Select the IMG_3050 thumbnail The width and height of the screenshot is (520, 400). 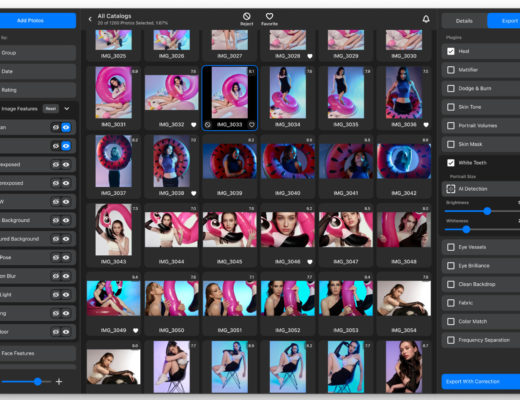coord(172,298)
